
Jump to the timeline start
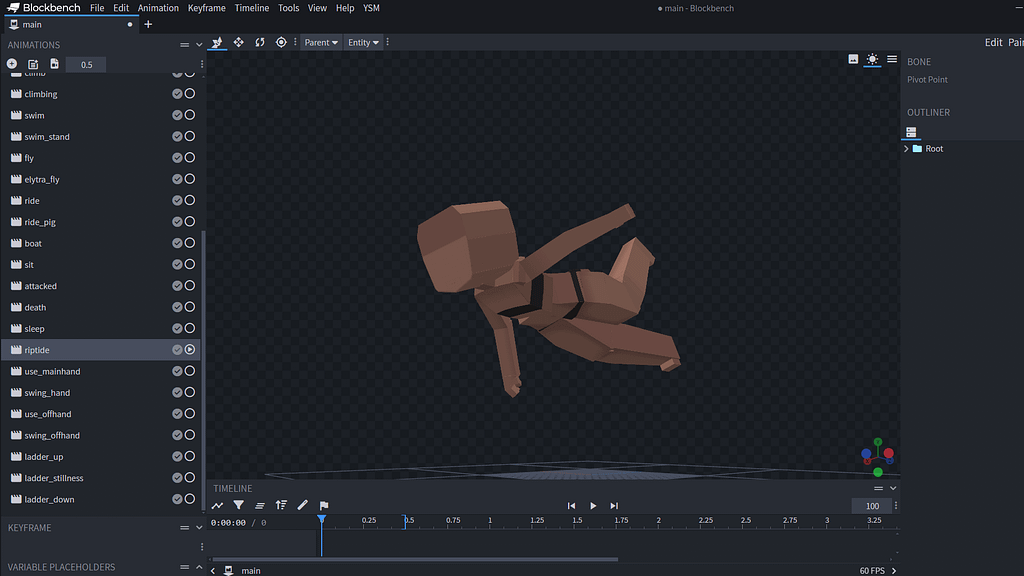pos(571,505)
